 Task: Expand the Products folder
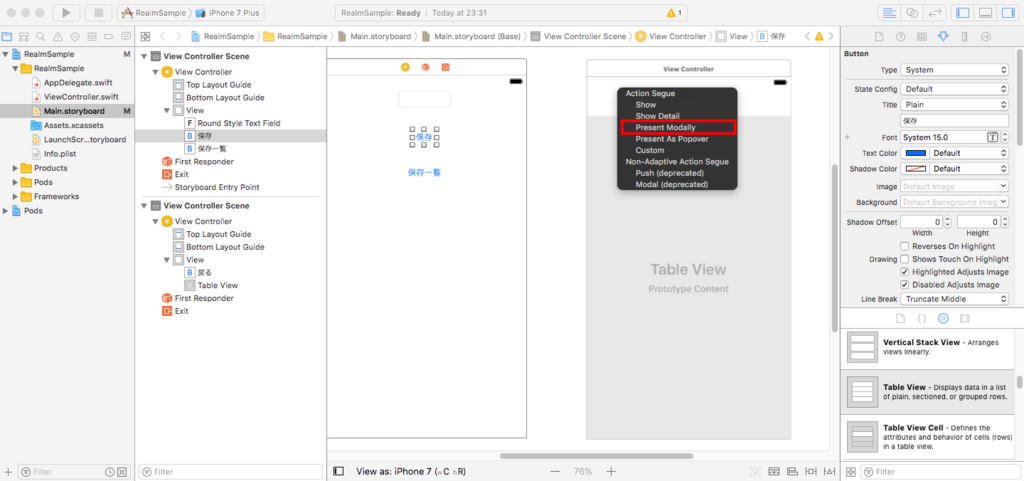click(x=16, y=168)
